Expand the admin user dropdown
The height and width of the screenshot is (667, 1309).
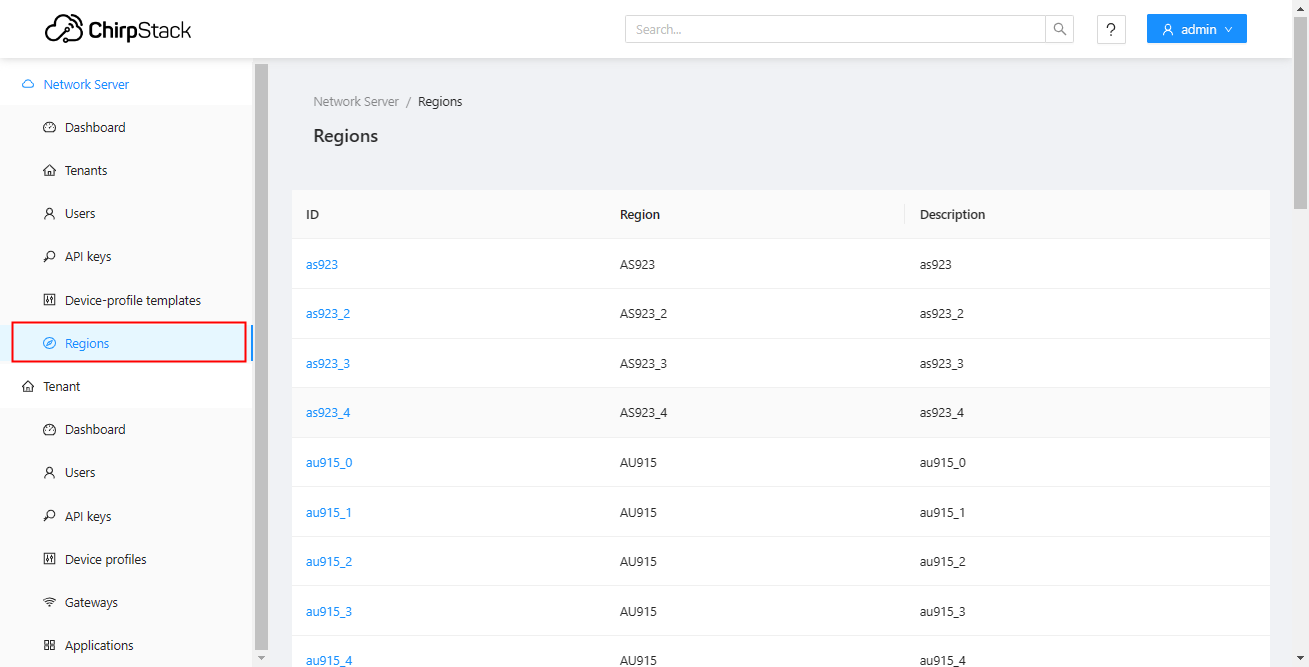1196,30
